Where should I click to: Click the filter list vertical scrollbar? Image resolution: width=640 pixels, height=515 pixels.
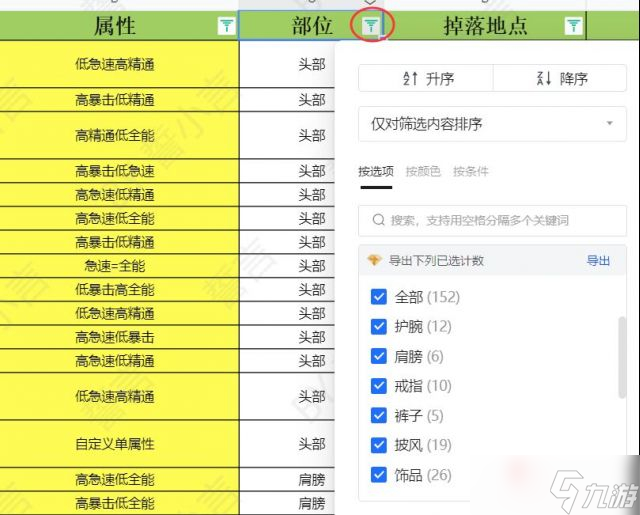623,360
